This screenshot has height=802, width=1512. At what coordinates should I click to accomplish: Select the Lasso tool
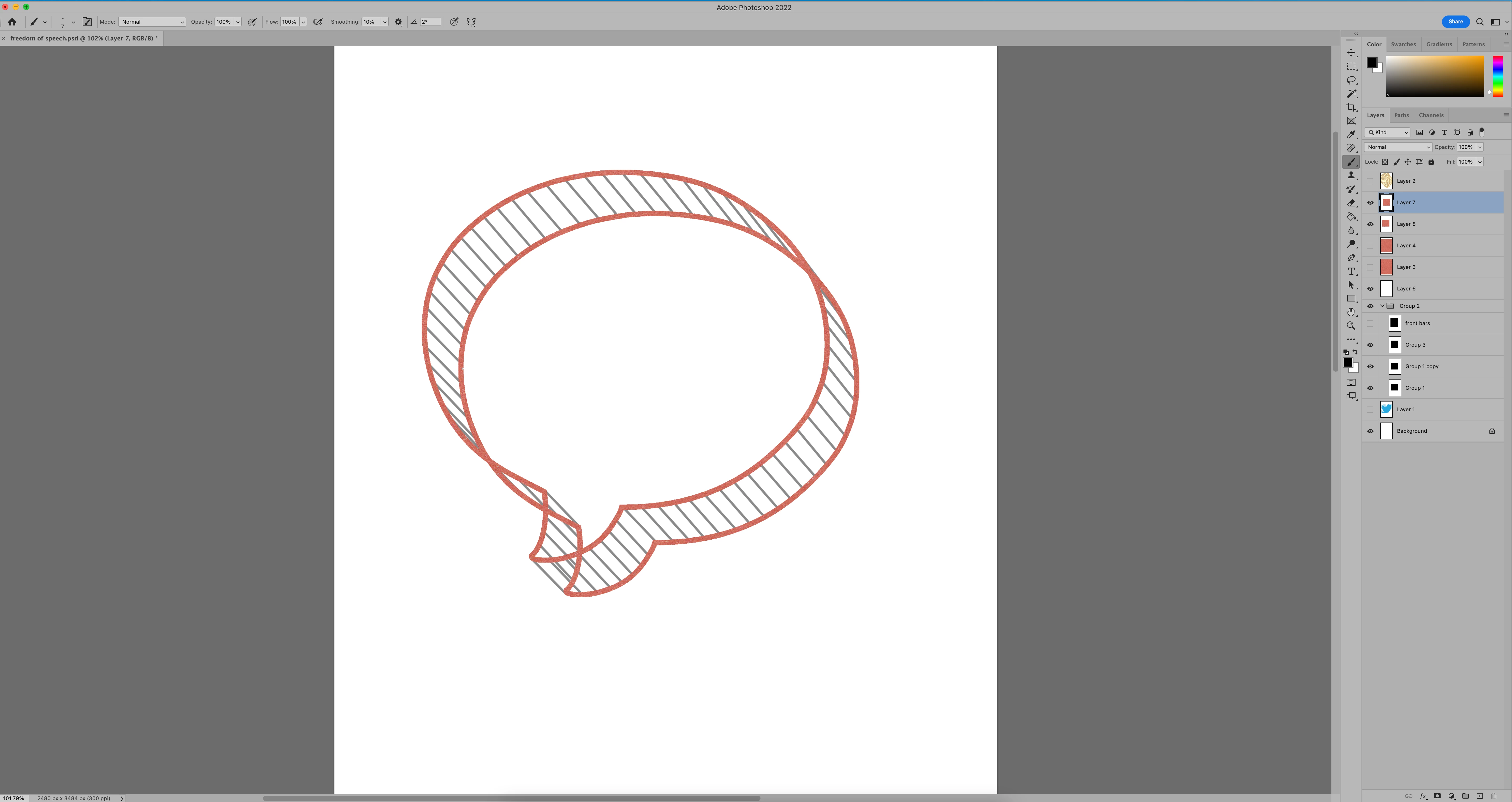click(x=1351, y=80)
